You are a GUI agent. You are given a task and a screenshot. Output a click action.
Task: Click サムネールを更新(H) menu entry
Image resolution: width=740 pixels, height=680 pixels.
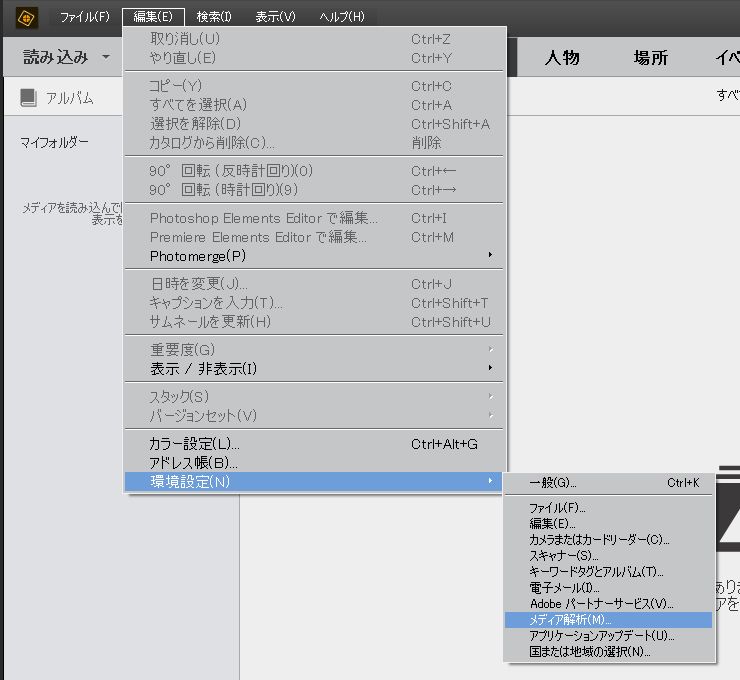click(314, 322)
